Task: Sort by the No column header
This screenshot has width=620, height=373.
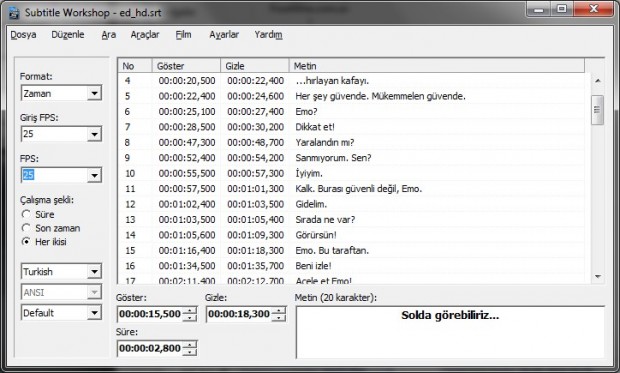Action: pyautogui.click(x=135, y=66)
